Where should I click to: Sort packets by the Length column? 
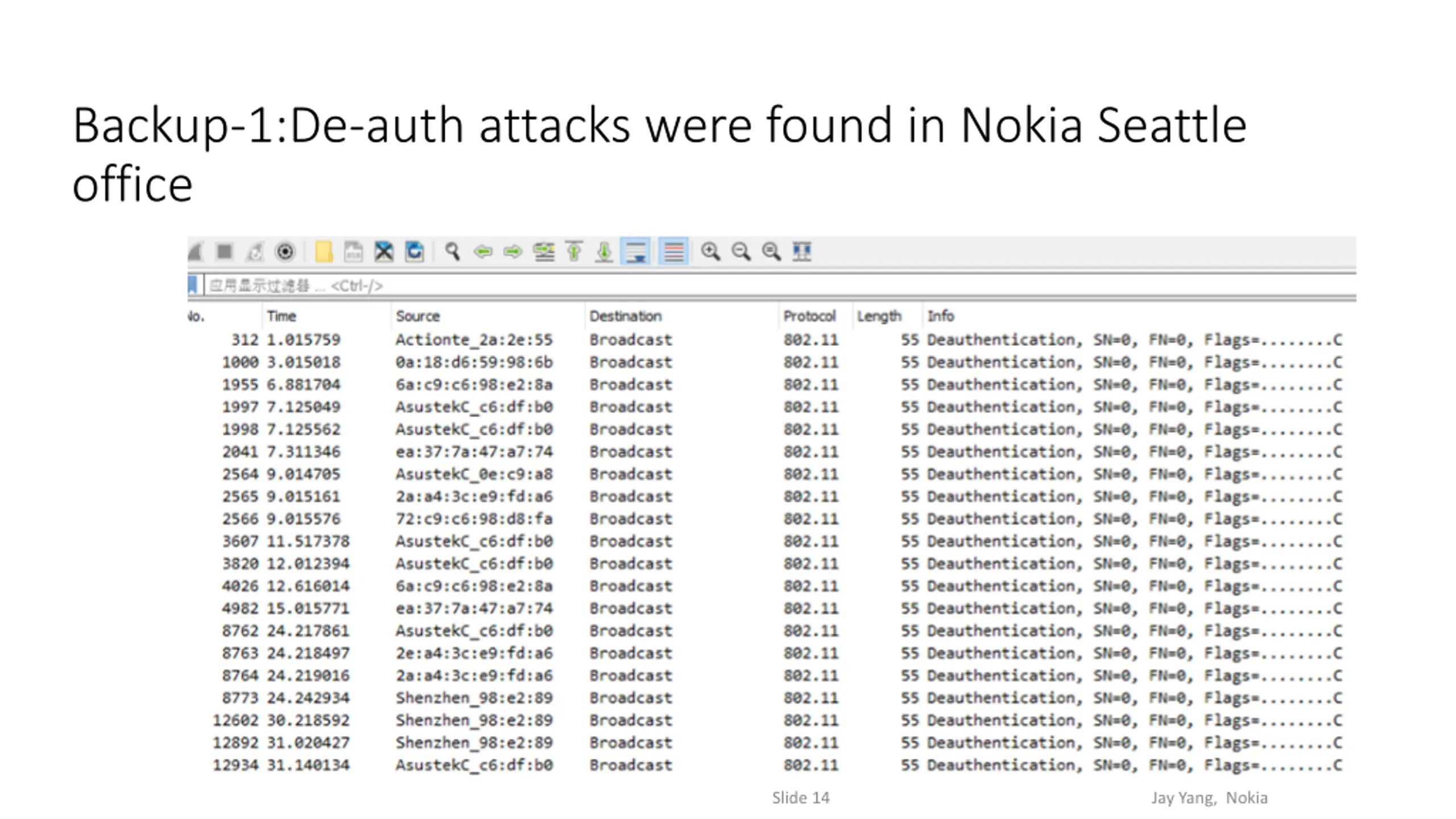click(887, 316)
